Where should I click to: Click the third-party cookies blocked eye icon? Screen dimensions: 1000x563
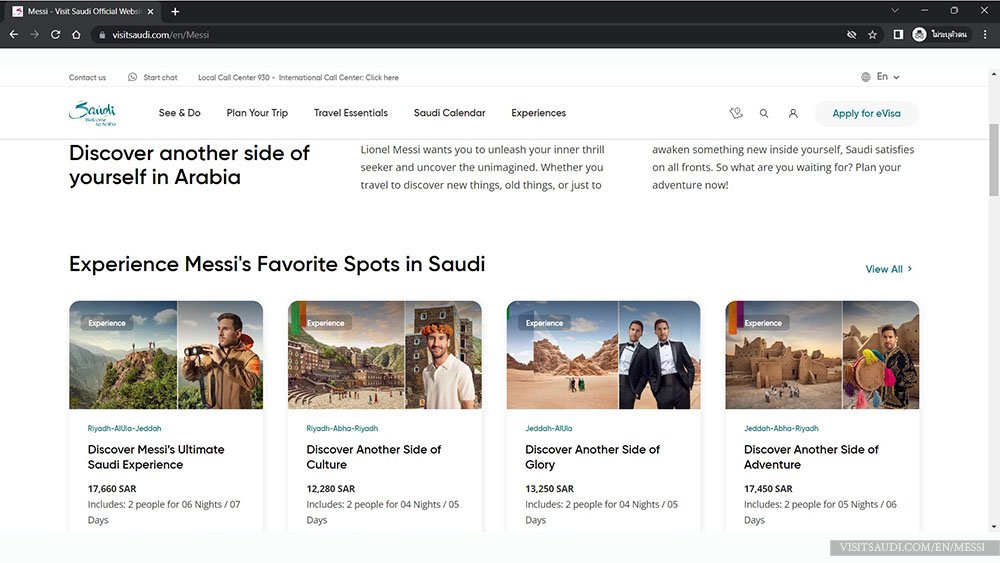[x=851, y=34]
